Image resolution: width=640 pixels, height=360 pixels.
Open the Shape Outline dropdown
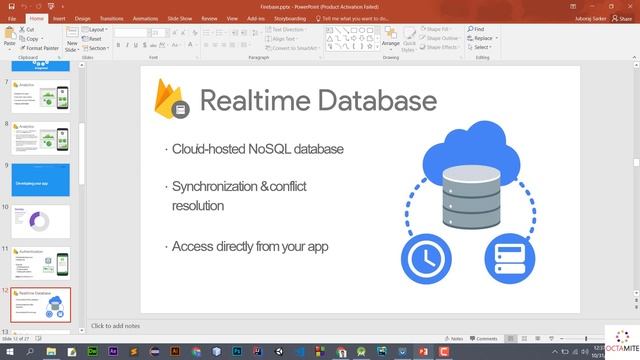[x=440, y=38]
